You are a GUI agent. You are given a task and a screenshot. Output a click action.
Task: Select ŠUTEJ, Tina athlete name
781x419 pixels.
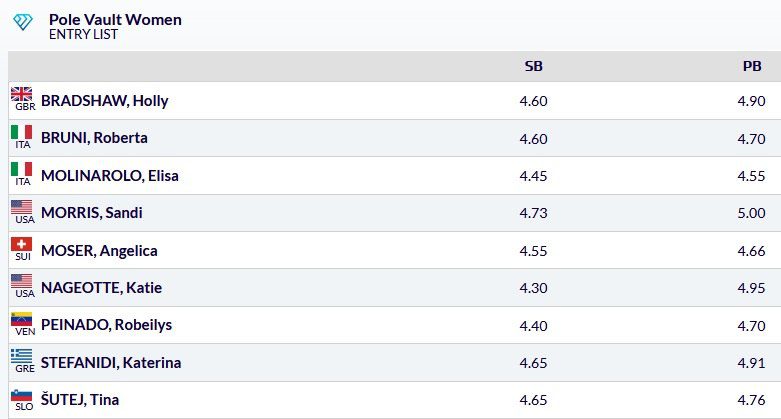click(x=80, y=400)
